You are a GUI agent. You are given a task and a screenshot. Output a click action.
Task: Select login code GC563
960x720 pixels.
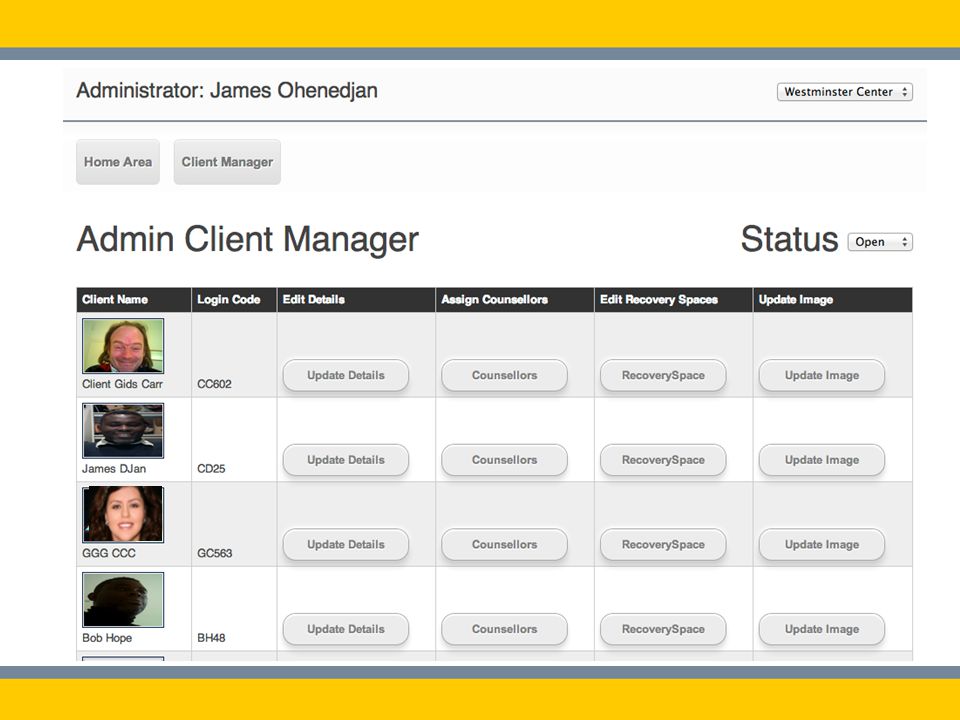[x=214, y=553]
